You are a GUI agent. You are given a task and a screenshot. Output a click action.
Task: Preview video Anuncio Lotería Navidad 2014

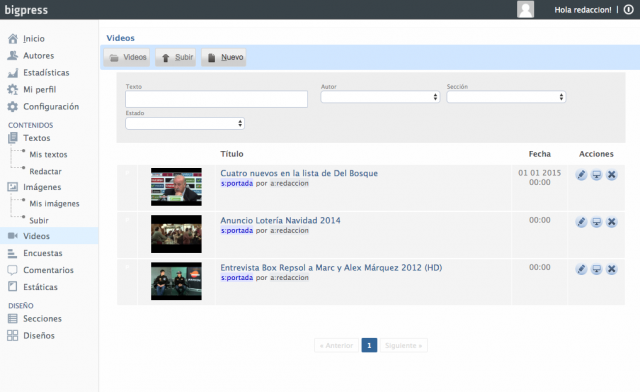pyautogui.click(x=596, y=222)
